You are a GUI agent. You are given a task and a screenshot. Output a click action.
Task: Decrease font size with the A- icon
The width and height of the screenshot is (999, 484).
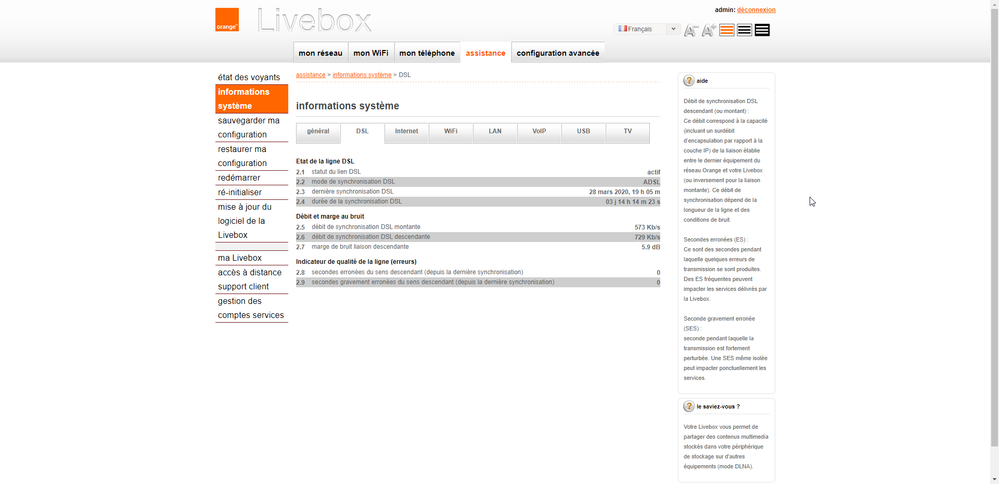coord(690,30)
